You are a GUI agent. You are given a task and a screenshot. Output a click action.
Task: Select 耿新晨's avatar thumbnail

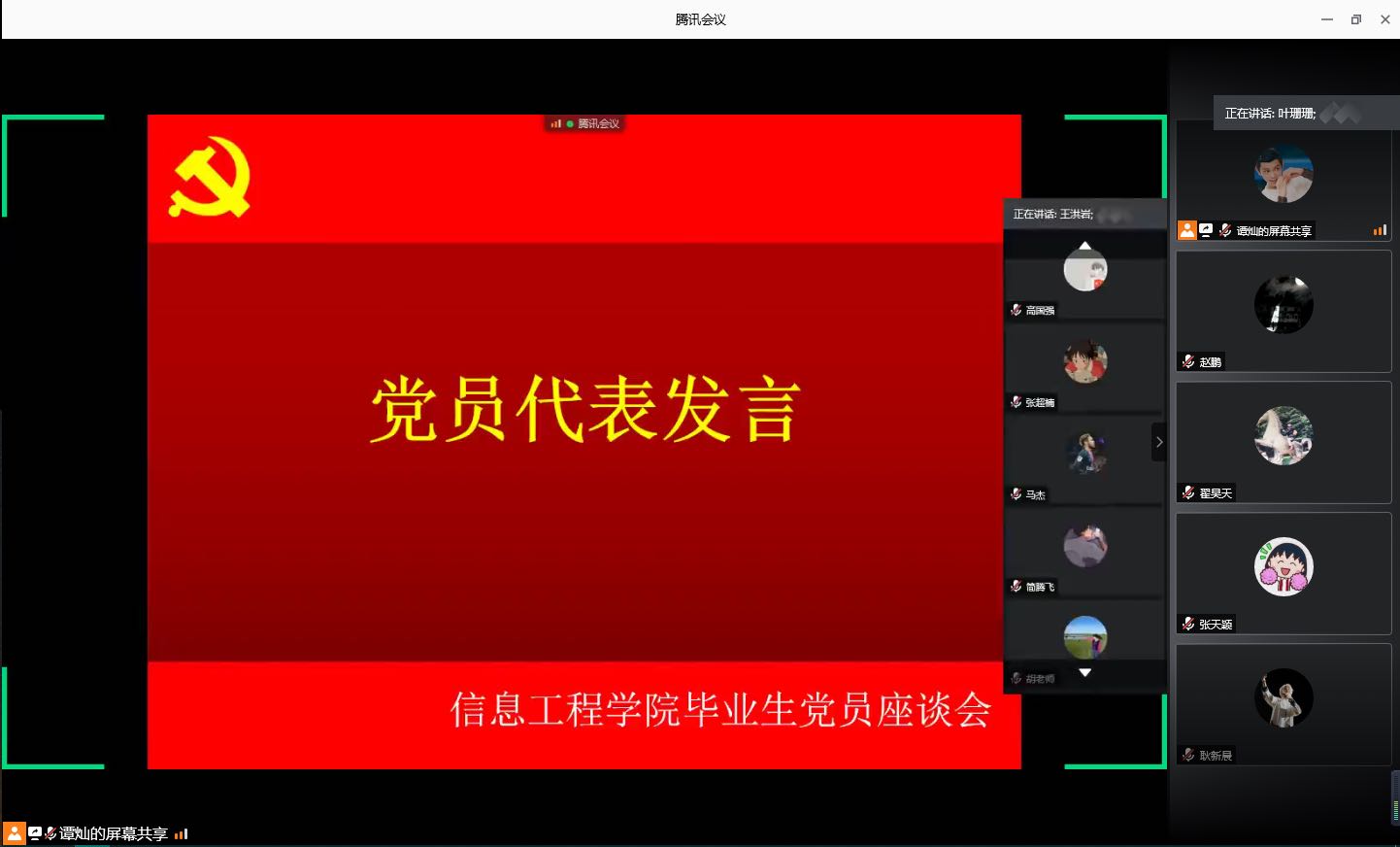[1283, 697]
